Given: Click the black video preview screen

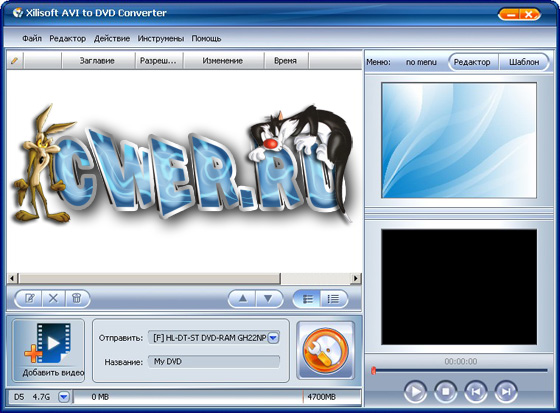Looking at the screenshot, I should click(x=459, y=287).
